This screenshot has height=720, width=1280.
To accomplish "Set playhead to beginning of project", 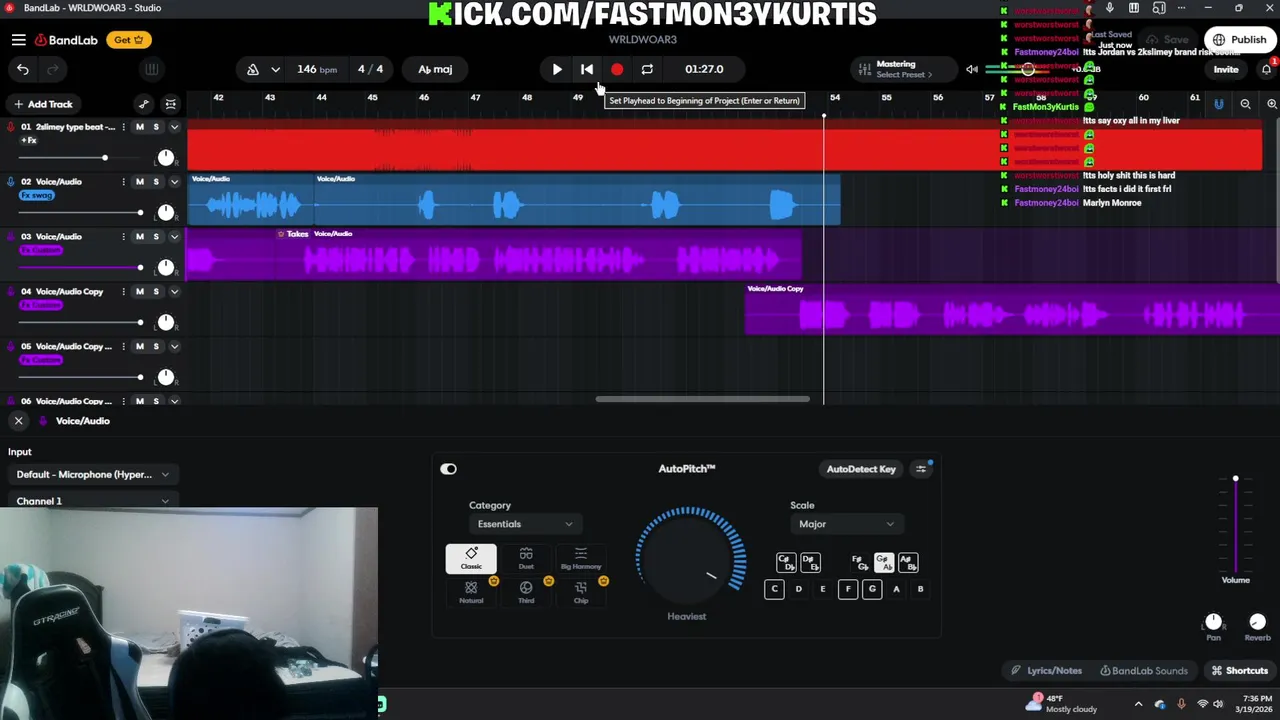I will 587,69.
